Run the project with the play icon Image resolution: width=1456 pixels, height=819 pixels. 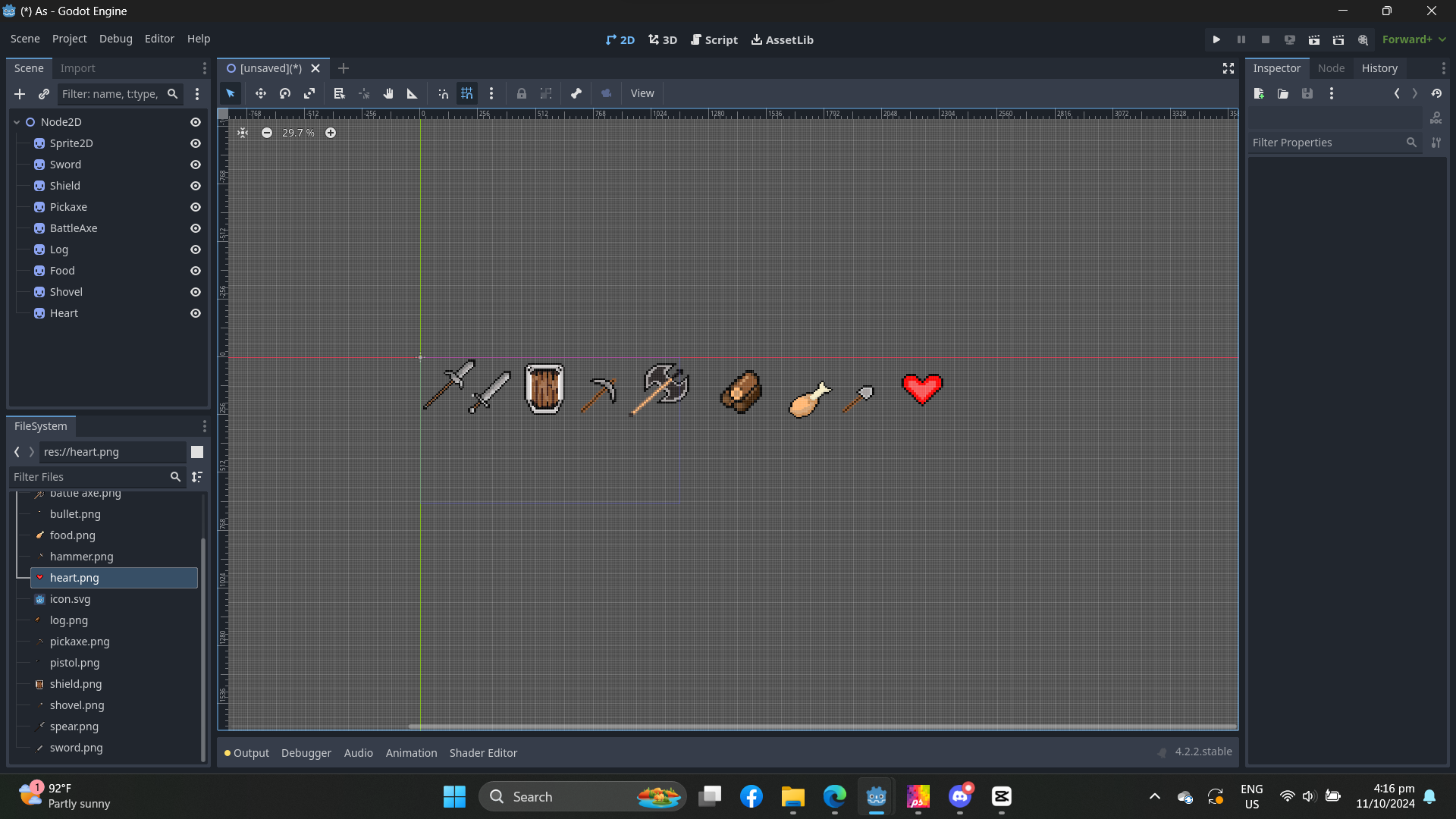point(1216,39)
